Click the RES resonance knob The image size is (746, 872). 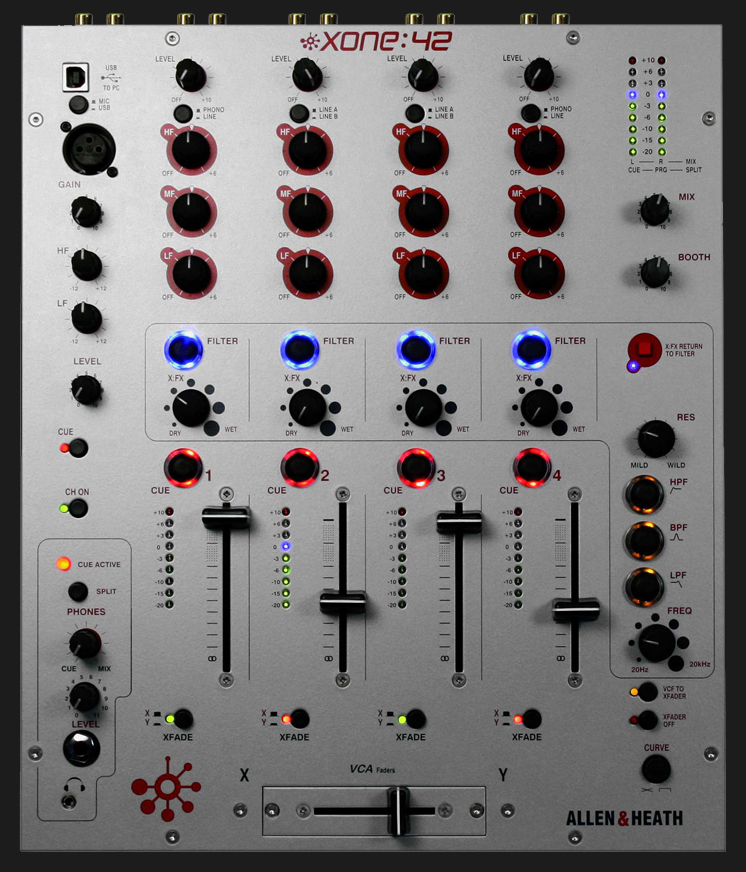coord(656,439)
